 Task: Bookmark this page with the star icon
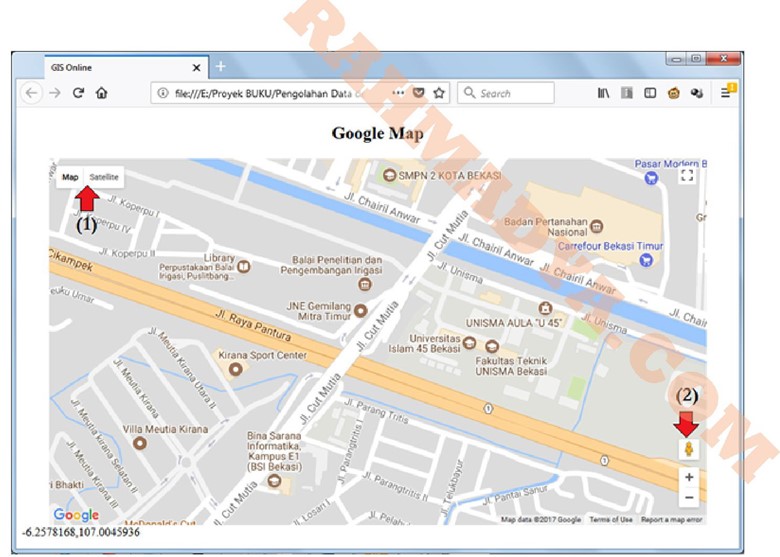pos(439,93)
